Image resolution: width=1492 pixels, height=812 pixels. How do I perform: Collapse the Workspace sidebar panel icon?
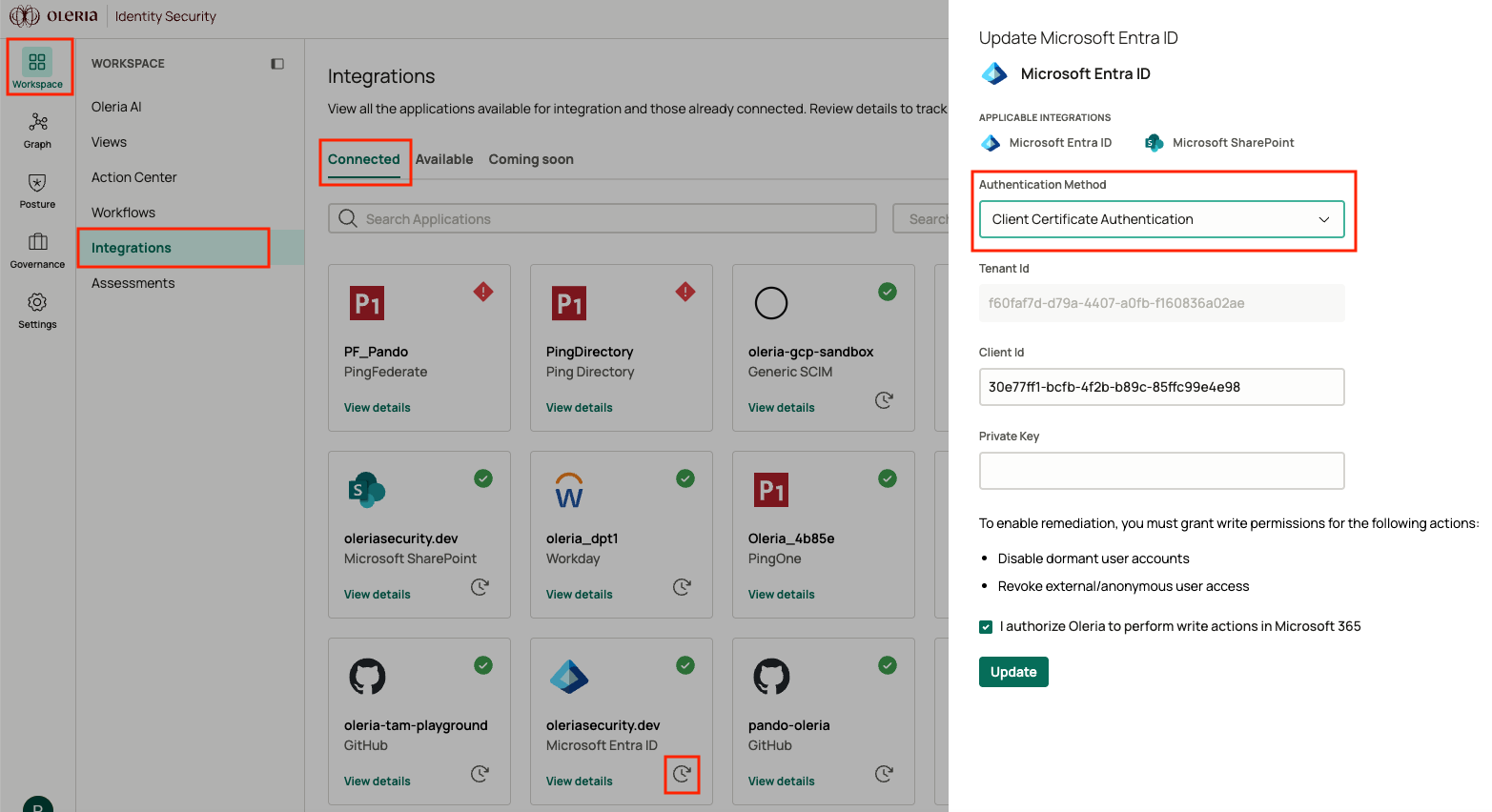277,64
